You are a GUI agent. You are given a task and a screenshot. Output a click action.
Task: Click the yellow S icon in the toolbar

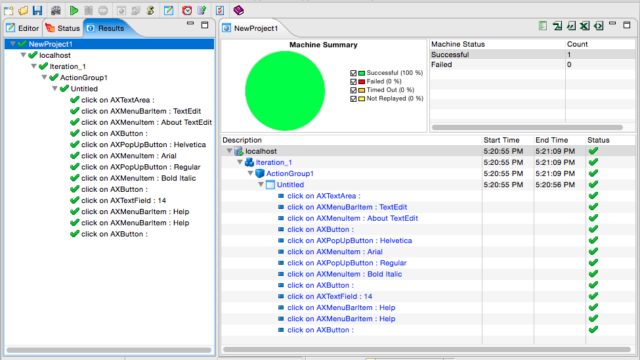pos(150,11)
